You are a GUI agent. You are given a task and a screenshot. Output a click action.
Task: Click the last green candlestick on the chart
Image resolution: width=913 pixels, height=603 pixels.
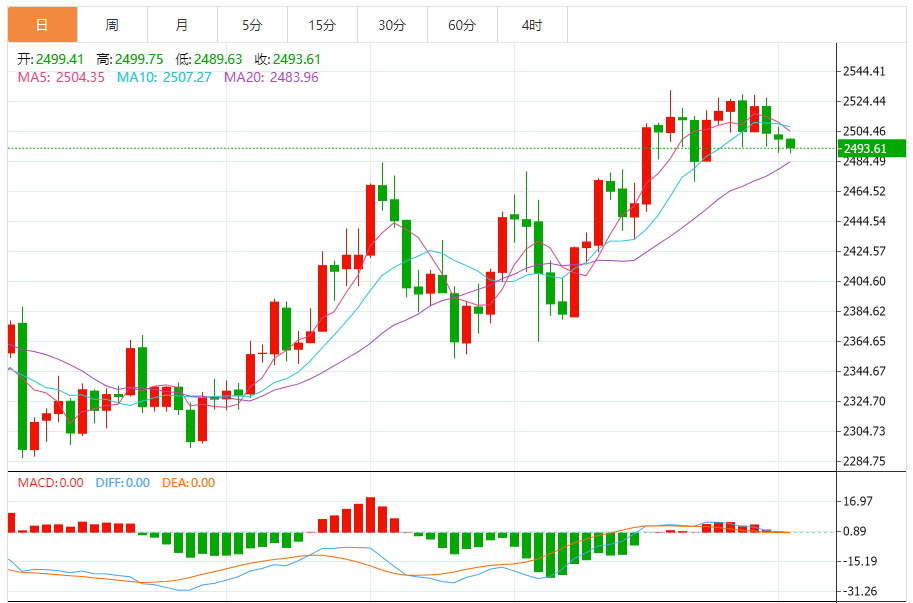[790, 144]
